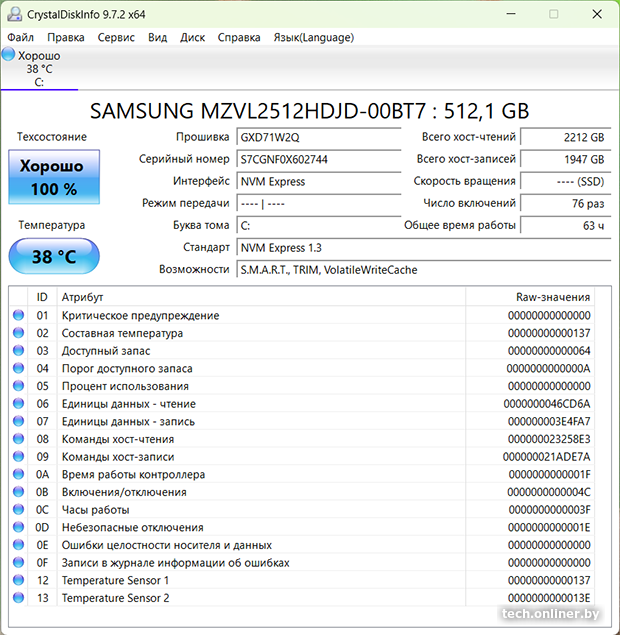
Task: Click status icon of Составная температура row
Action: [x=18, y=333]
